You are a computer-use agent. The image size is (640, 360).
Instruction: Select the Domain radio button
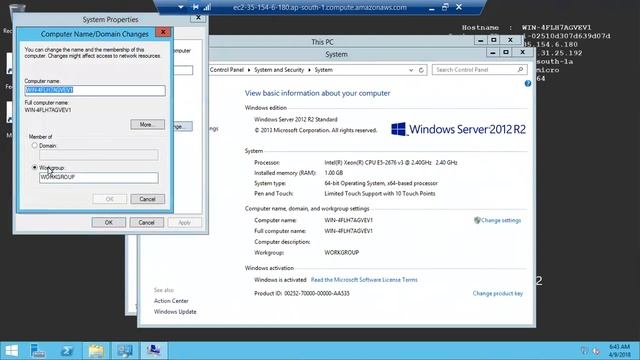click(x=35, y=145)
